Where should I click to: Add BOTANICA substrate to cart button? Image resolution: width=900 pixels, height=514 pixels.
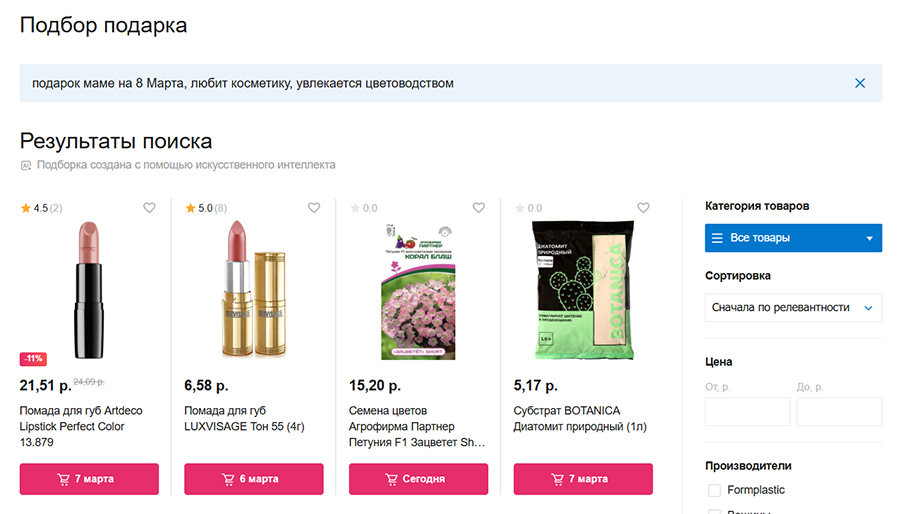583,479
